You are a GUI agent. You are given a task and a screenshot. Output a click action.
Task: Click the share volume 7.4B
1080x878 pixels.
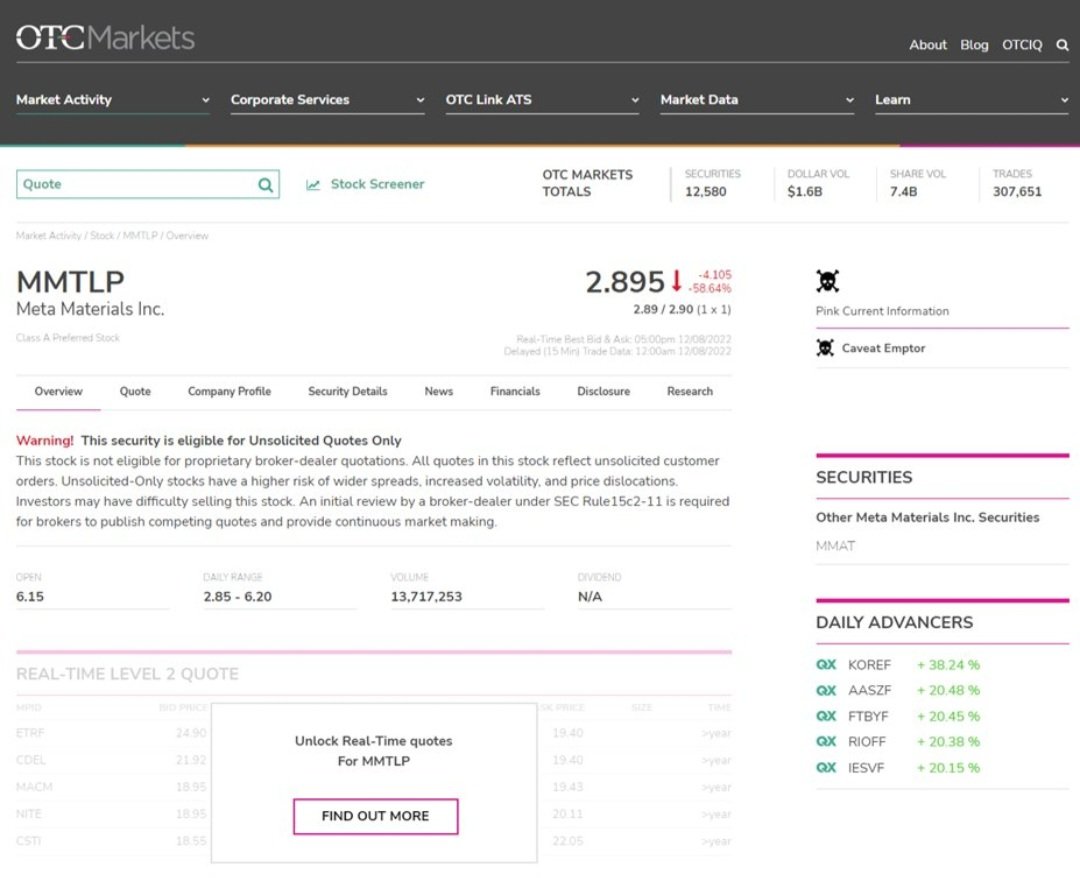pyautogui.click(x=903, y=191)
